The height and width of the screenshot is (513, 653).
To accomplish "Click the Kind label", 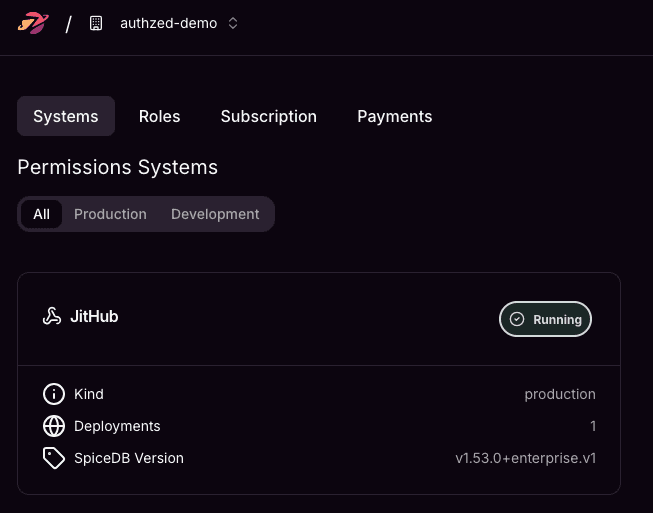I will 89,394.
